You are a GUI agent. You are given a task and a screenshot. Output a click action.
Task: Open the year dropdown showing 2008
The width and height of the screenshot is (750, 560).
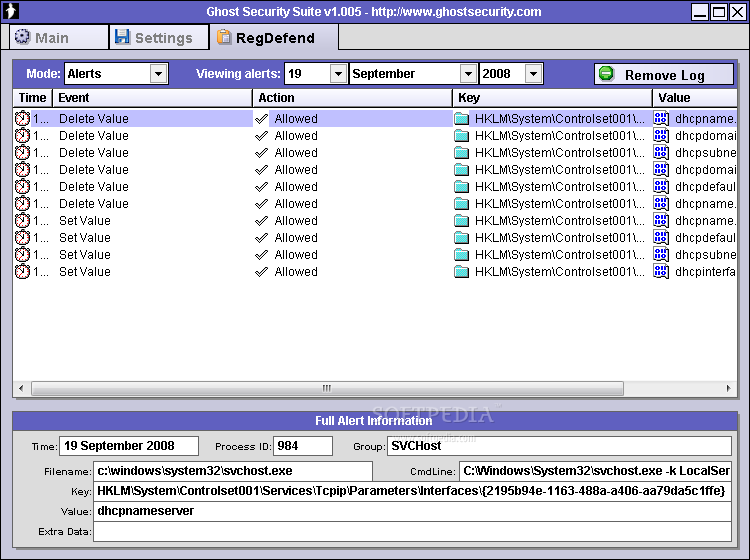[x=511, y=74]
